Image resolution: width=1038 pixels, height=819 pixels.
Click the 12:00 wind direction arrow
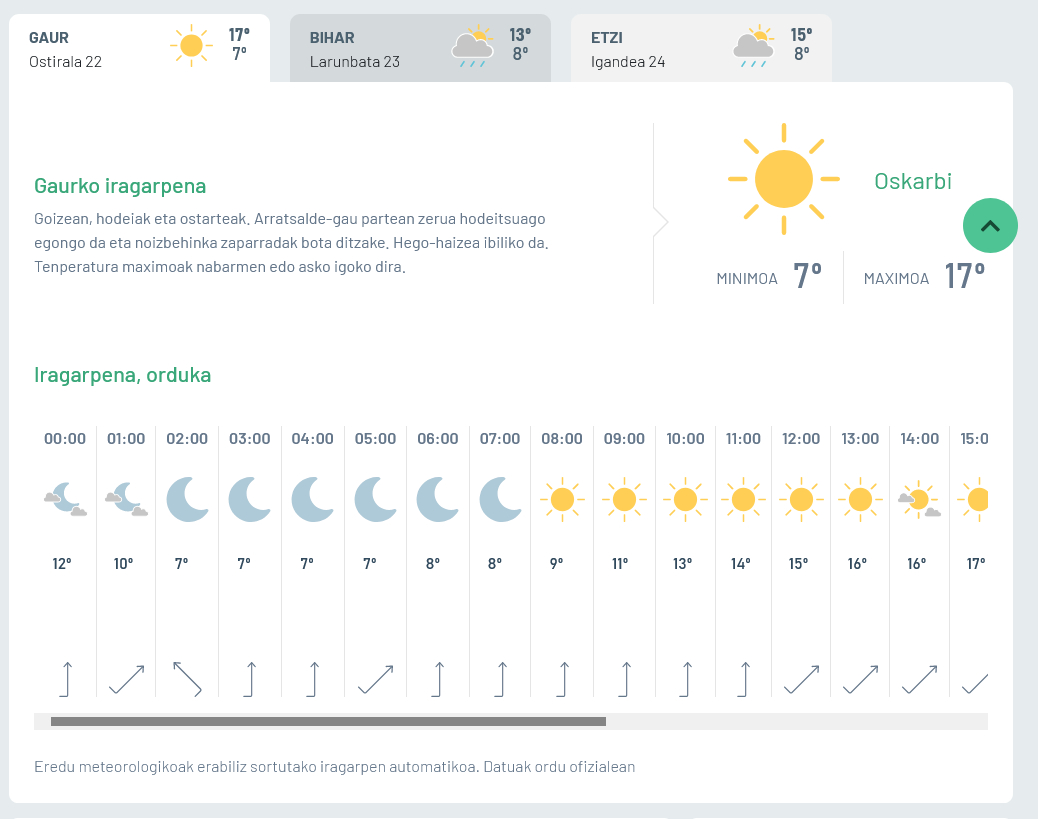[x=801, y=678]
